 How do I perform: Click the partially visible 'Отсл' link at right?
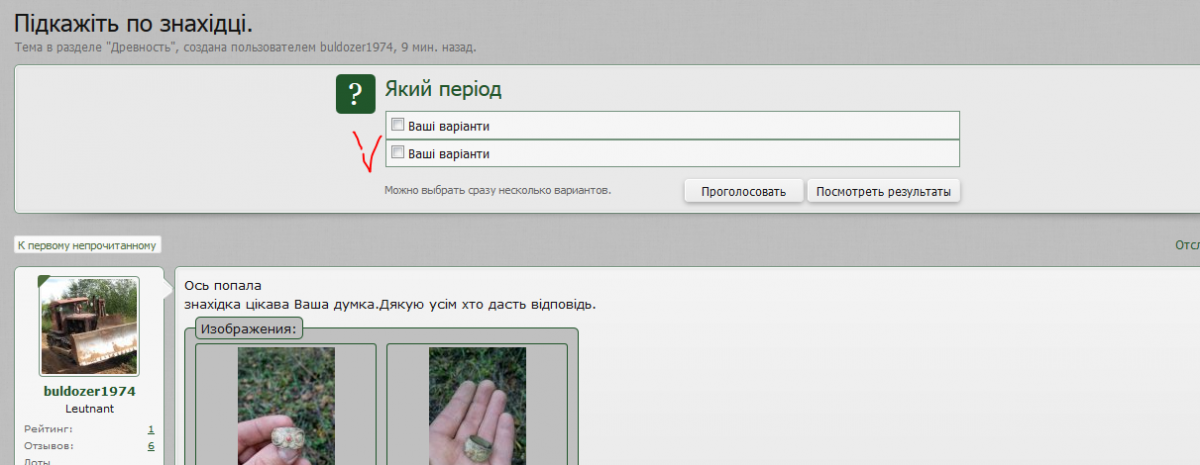(1187, 245)
